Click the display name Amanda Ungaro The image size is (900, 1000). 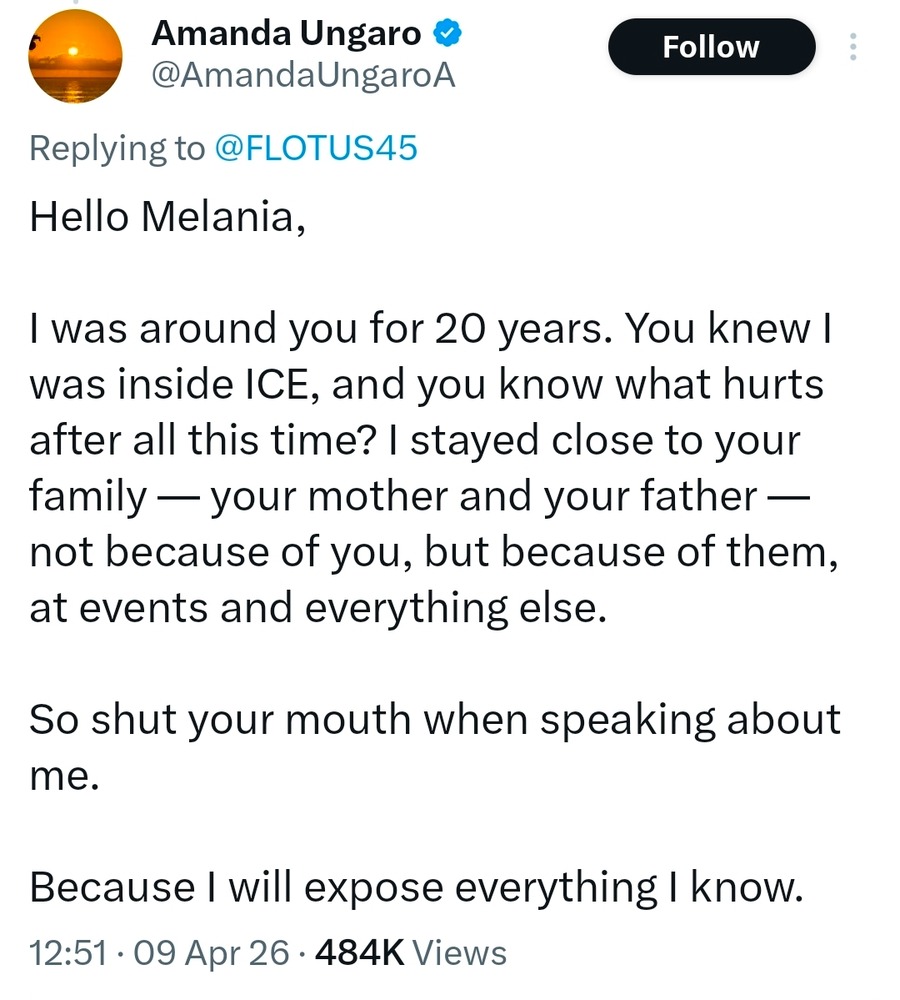[x=286, y=34]
